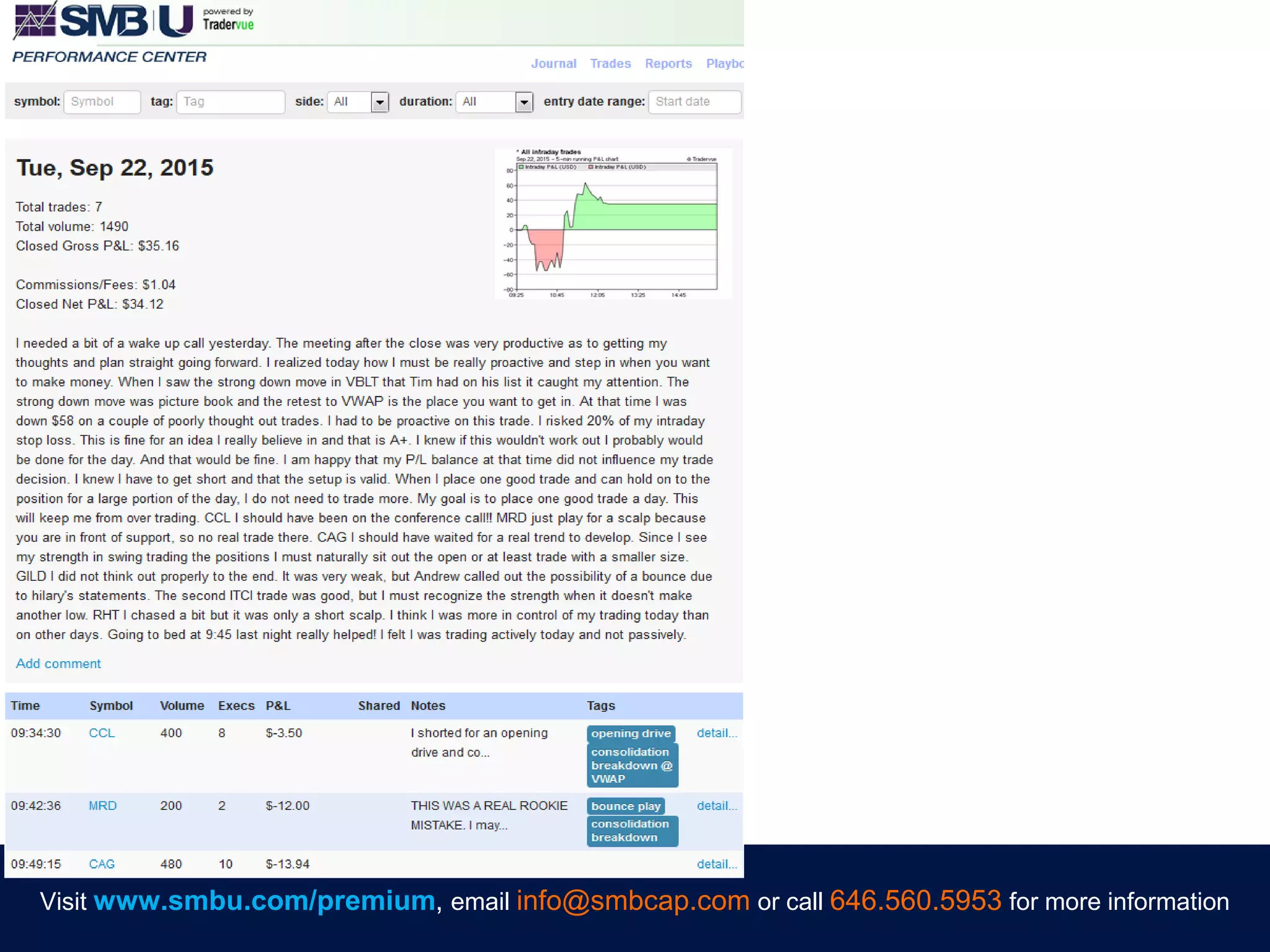This screenshot has width=1270, height=952.
Task: Select the opening drive tag
Action: coord(631,733)
